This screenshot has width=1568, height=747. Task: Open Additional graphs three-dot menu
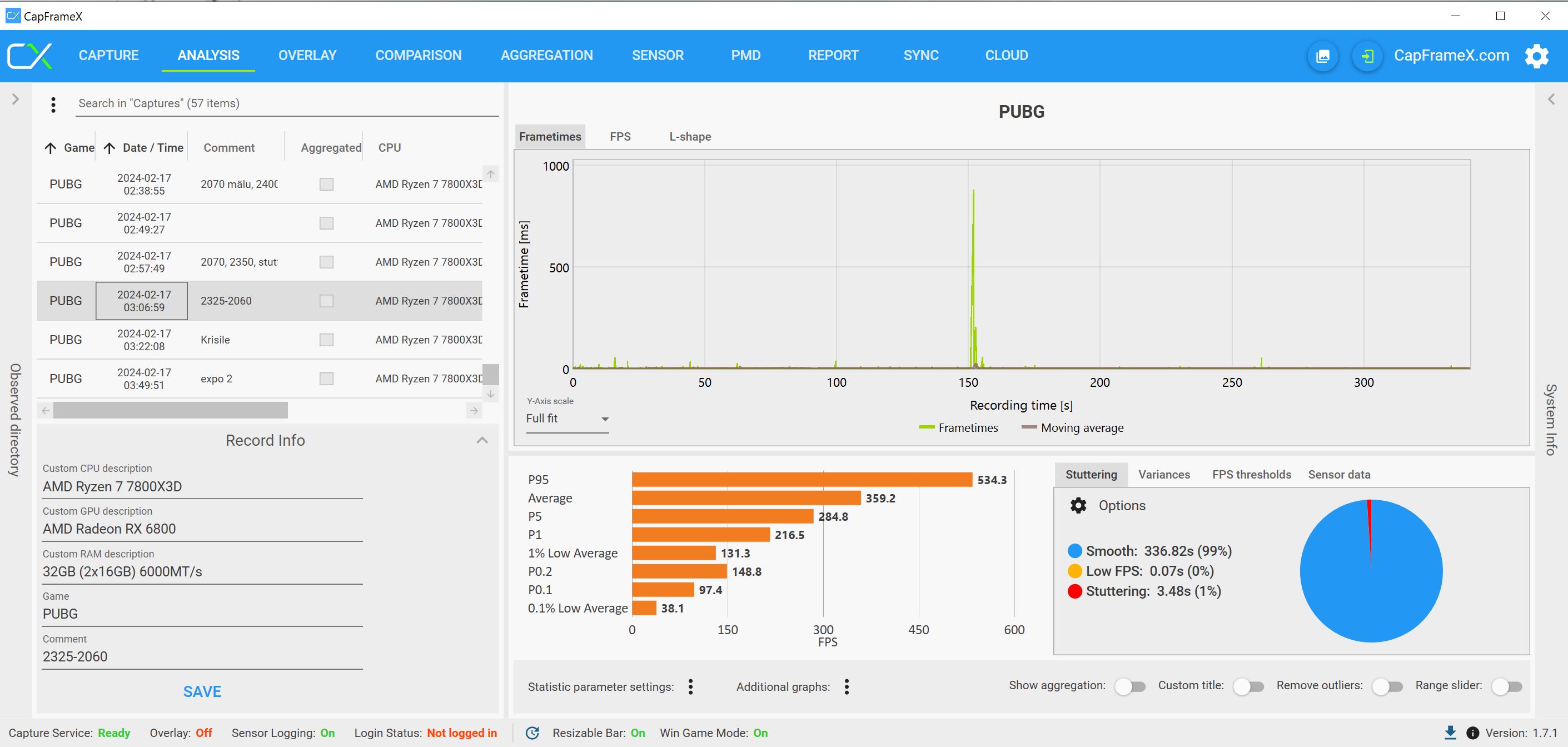(x=847, y=687)
